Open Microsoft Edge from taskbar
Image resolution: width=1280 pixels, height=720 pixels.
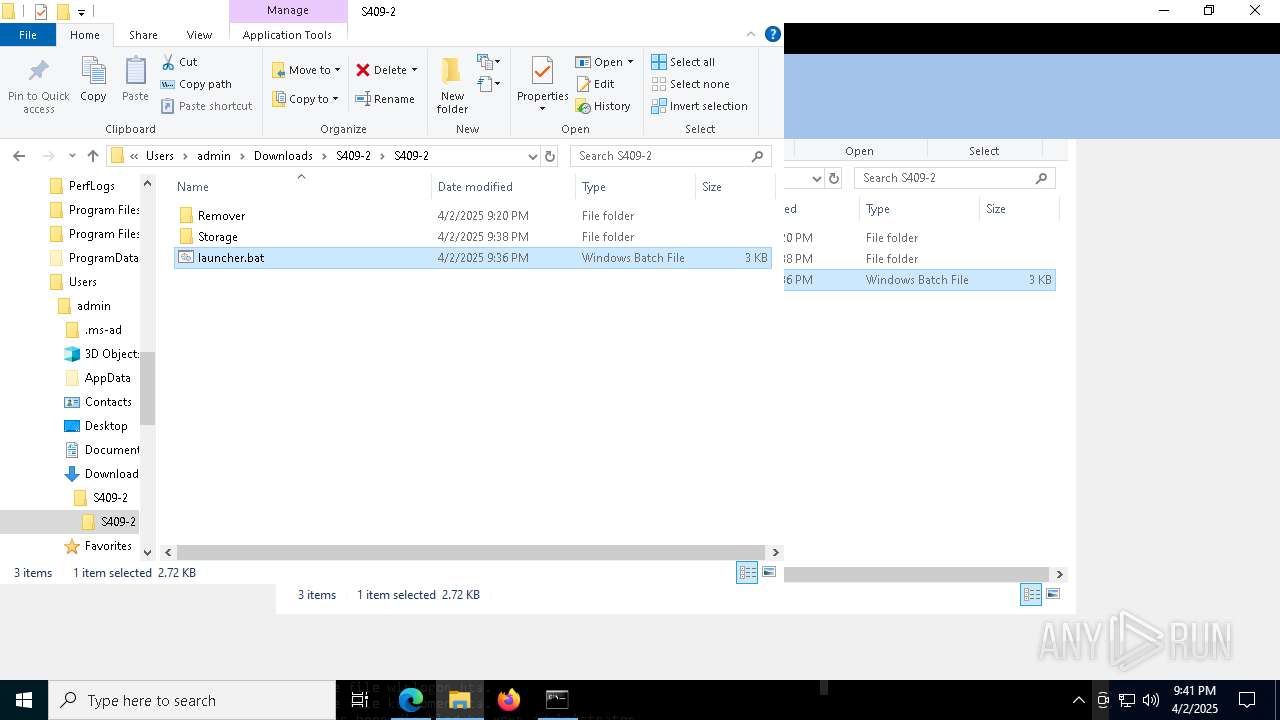pyautogui.click(x=411, y=700)
